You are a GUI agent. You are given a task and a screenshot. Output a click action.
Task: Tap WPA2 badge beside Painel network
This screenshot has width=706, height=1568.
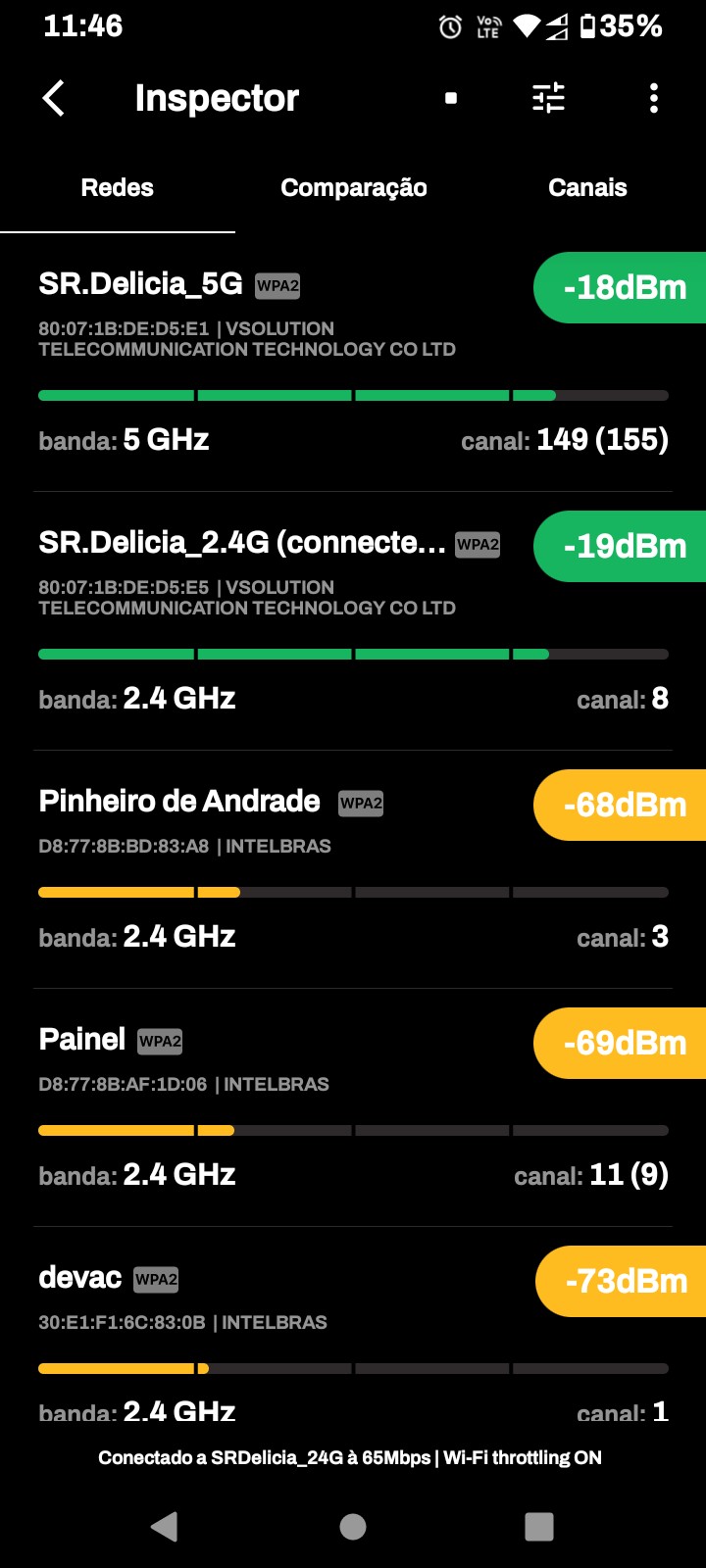coord(160,1041)
